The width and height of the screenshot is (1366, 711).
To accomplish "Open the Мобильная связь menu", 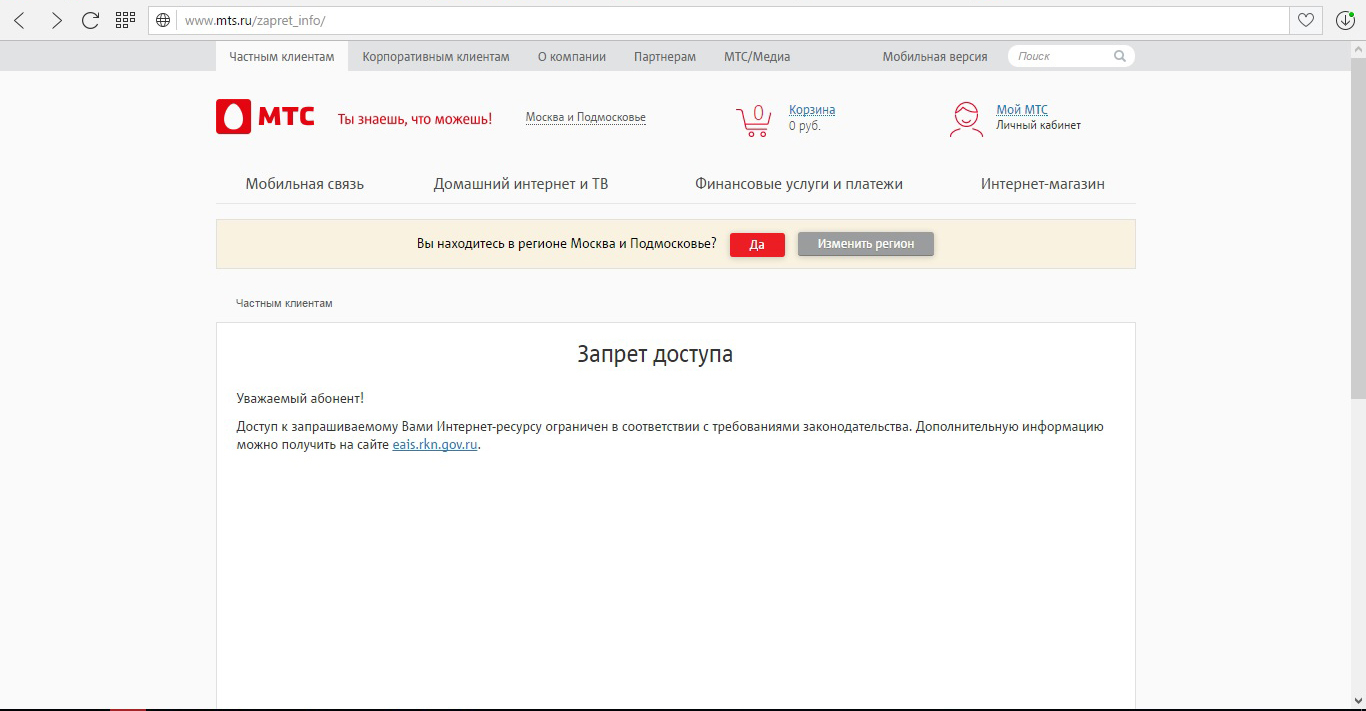I will [x=305, y=184].
